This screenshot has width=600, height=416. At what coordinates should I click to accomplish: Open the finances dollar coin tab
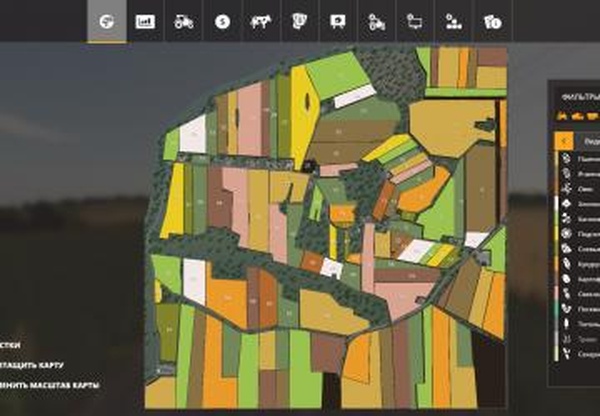tap(222, 21)
